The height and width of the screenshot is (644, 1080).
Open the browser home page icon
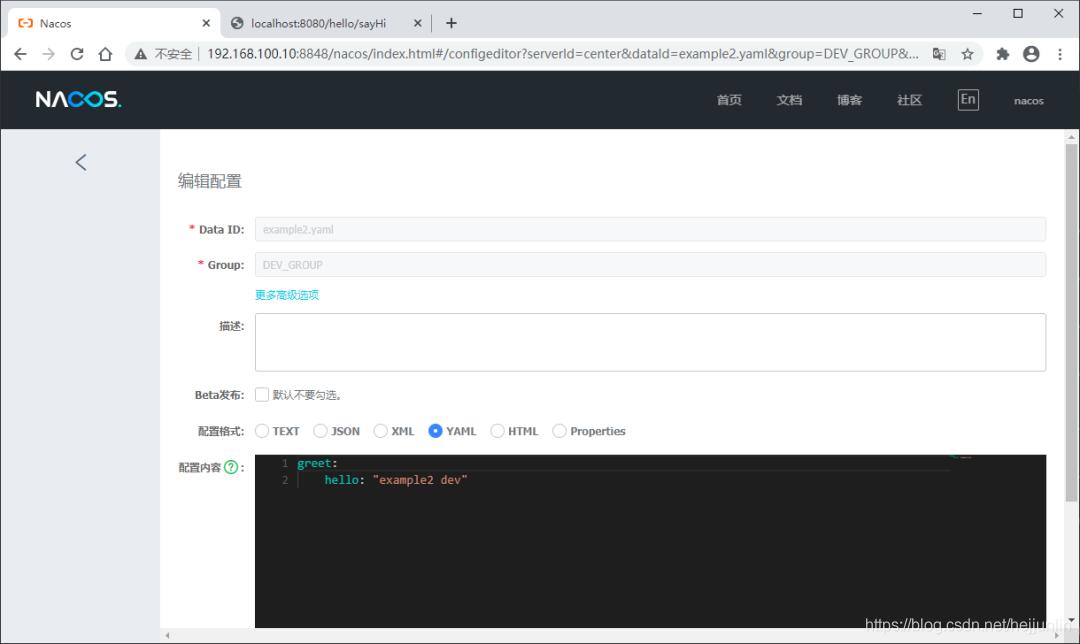[x=105, y=54]
